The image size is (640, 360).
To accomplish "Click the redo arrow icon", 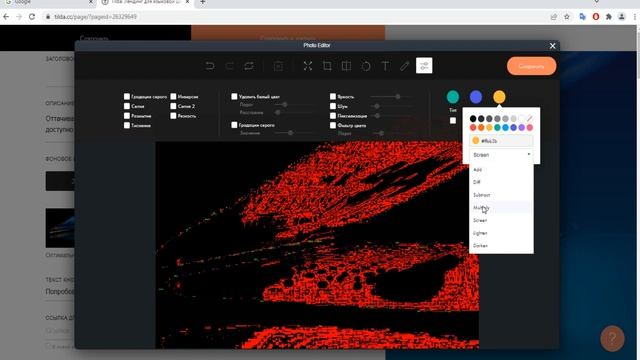I will tap(229, 66).
